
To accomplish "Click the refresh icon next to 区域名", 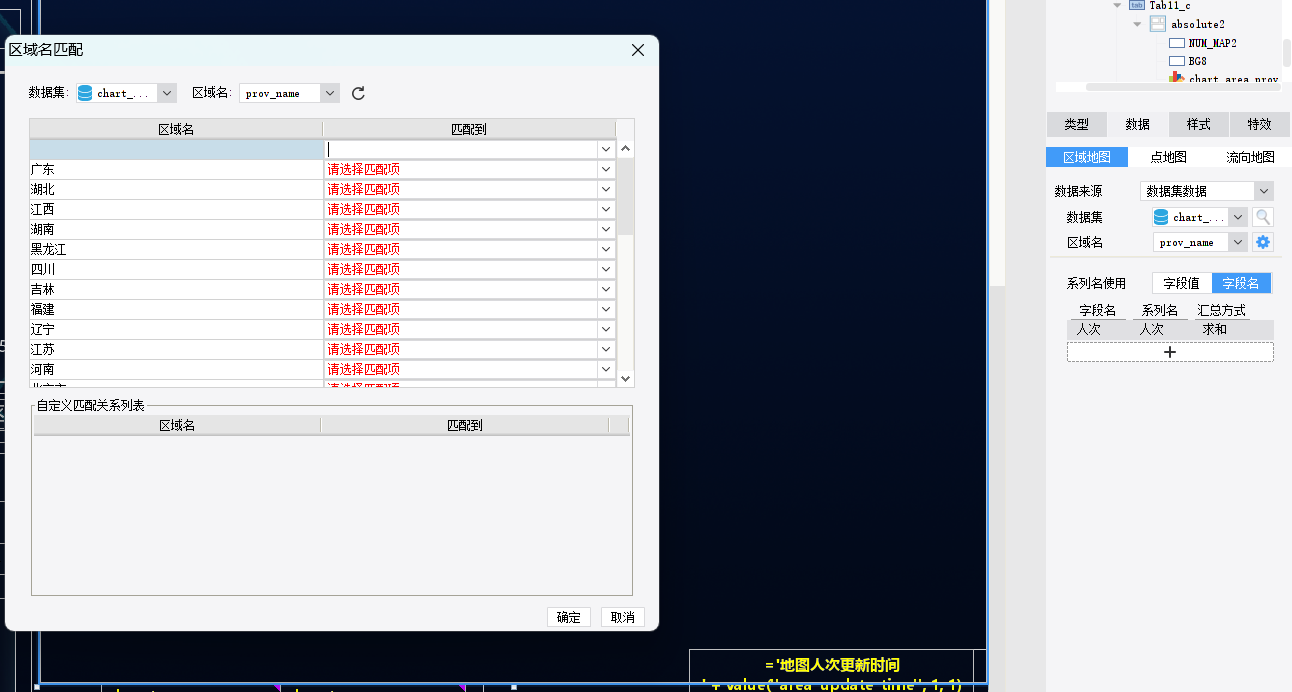I will click(358, 93).
